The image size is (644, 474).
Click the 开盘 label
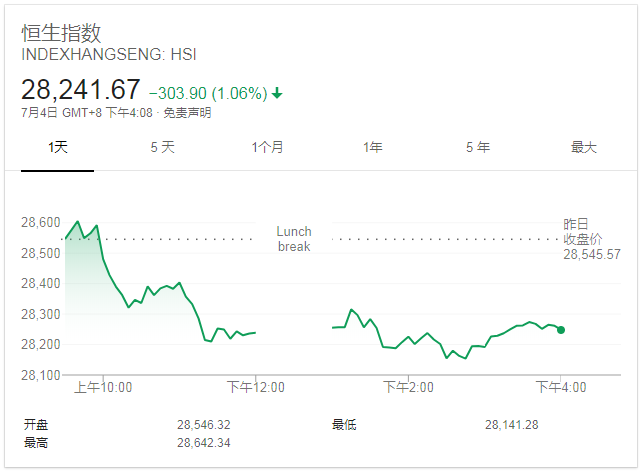[x=36, y=424]
